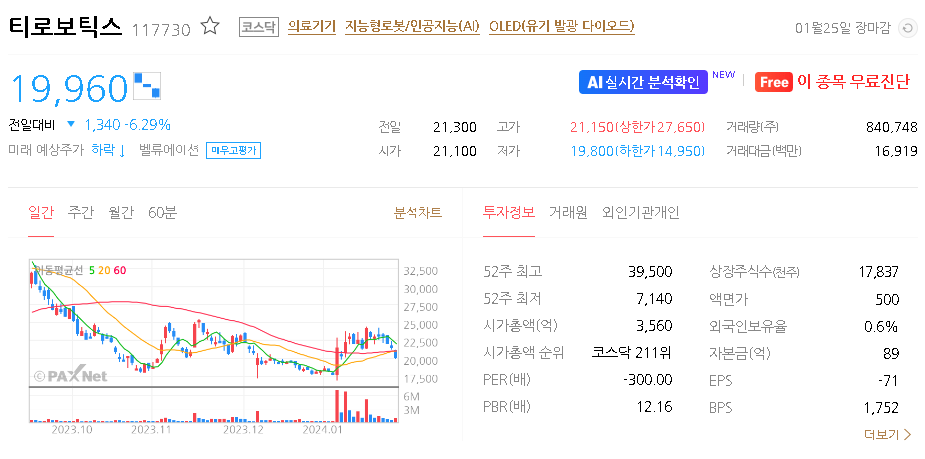
Task: Select the 거래원 tab
Action: [x=568, y=212]
